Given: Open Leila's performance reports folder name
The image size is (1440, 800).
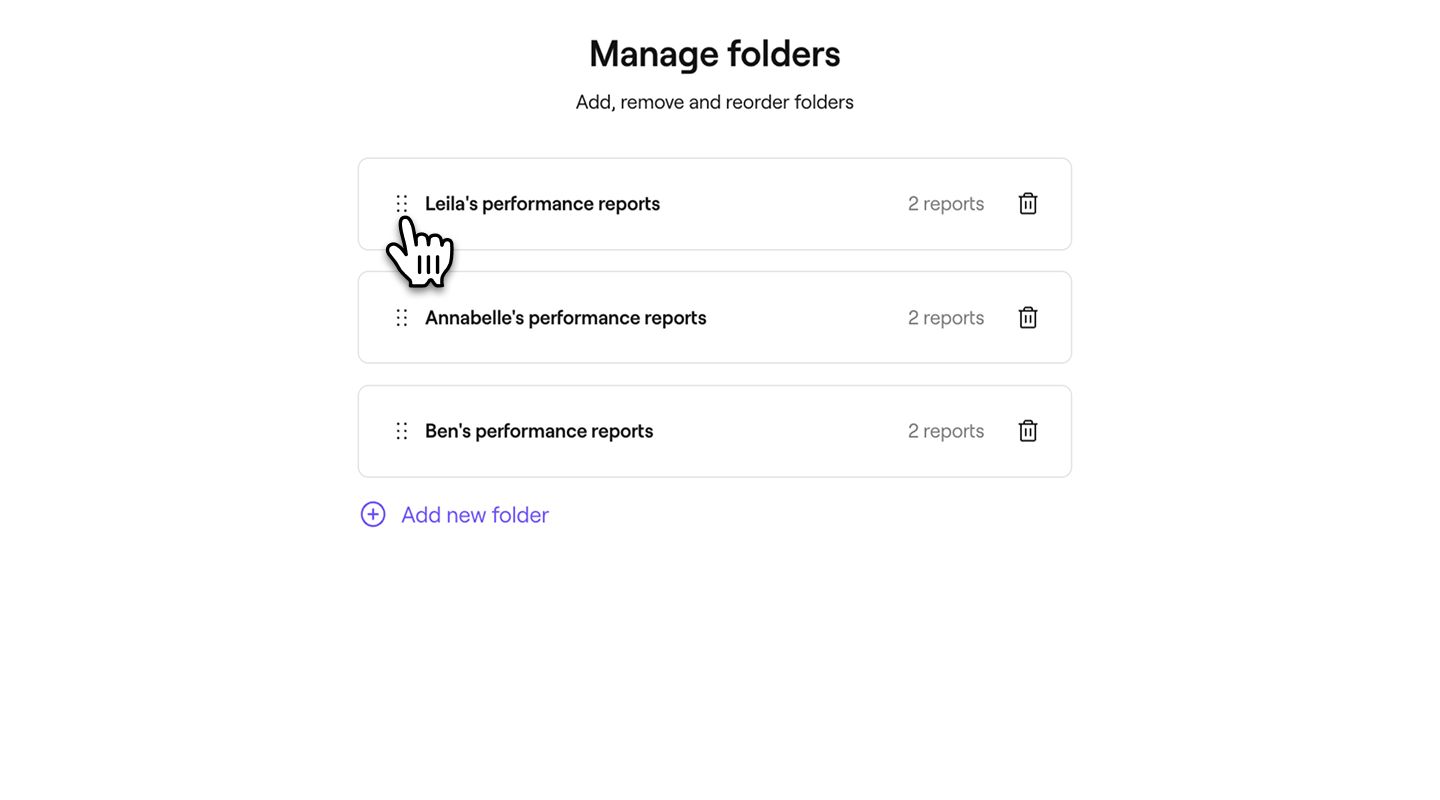Looking at the screenshot, I should click(x=542, y=204).
